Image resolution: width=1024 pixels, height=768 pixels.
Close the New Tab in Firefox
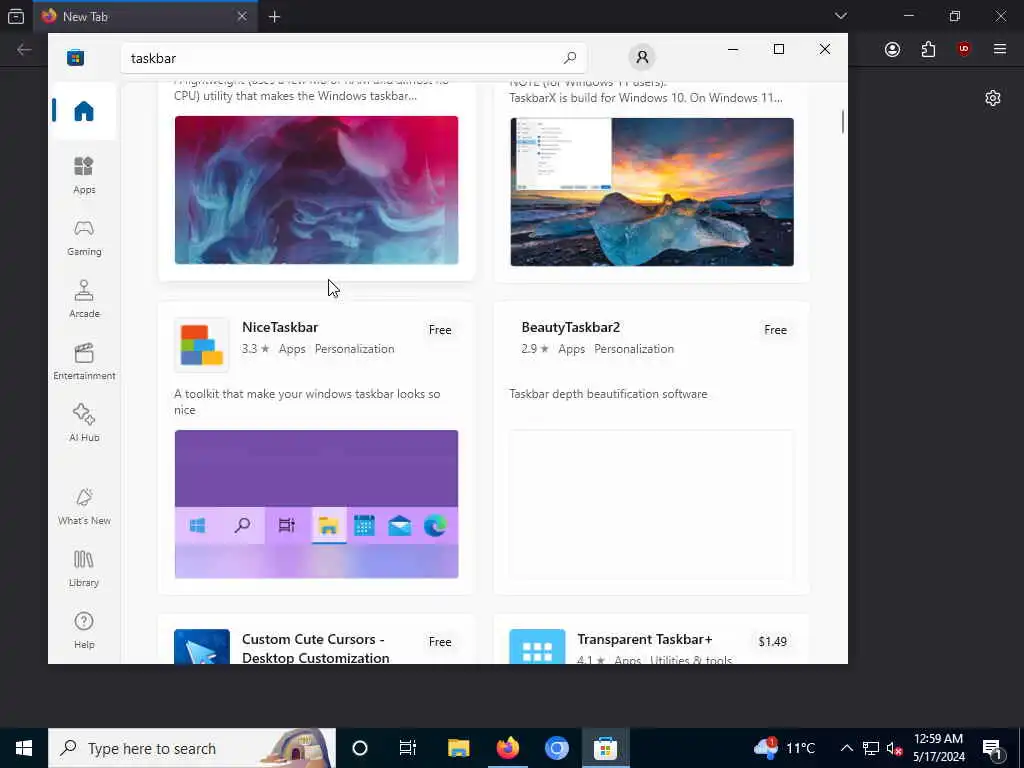(242, 16)
